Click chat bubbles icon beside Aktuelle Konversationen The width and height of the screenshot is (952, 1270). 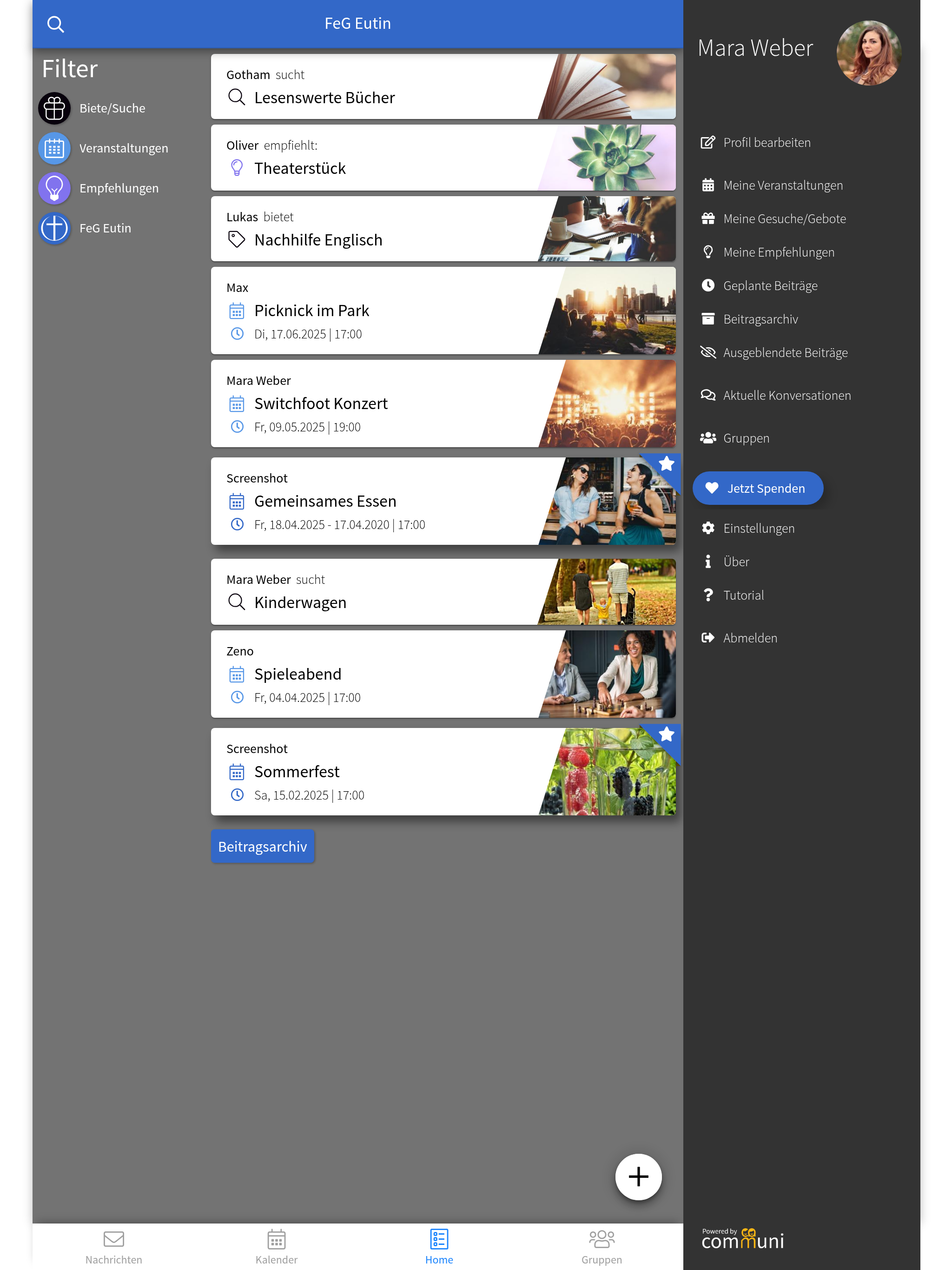coord(708,395)
